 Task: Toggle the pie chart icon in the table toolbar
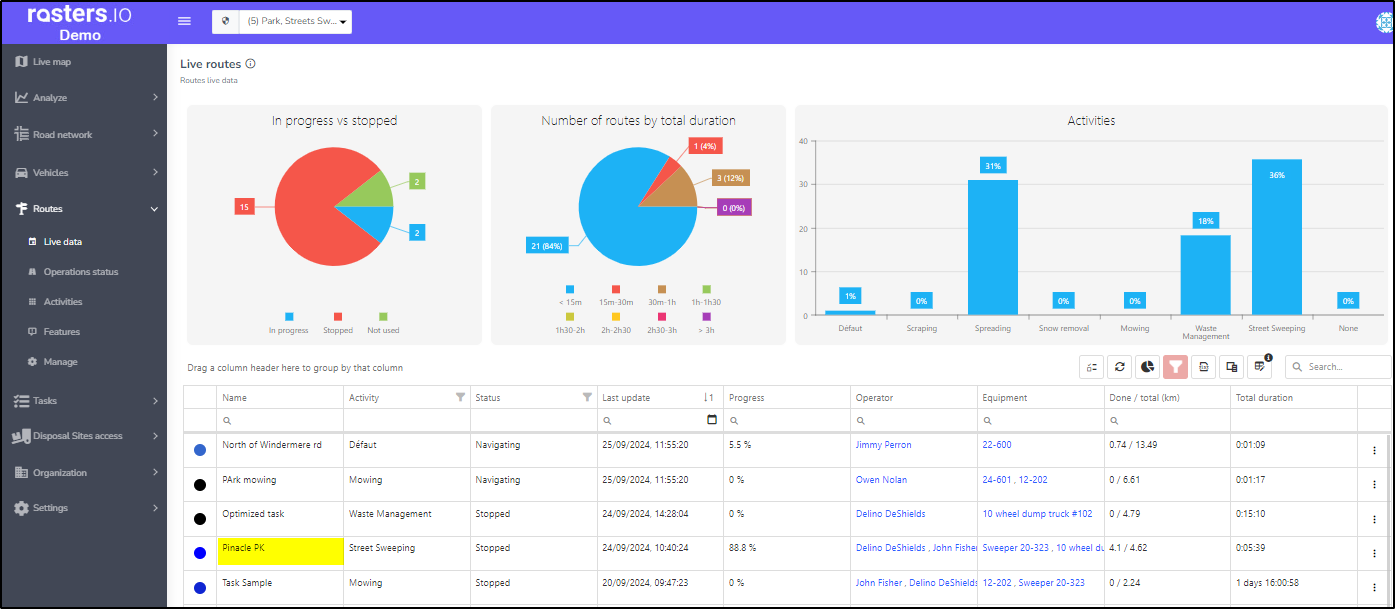pos(1148,367)
